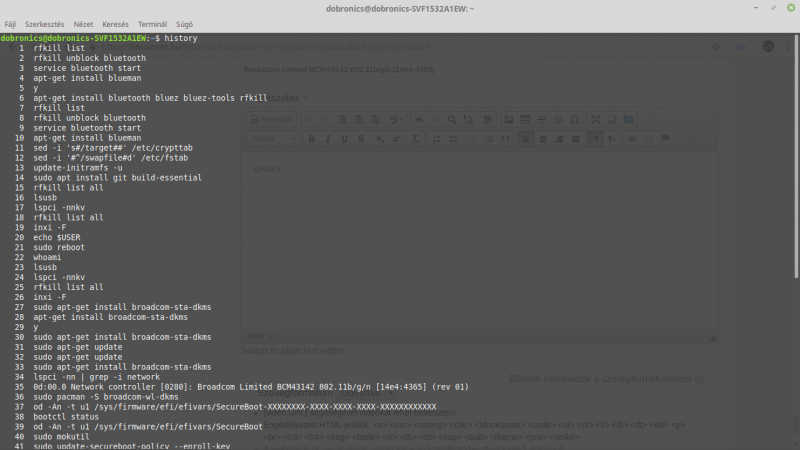Click the 'bootctl status' history line
Image resolution: width=800 pixels, height=450 pixels.
point(66,416)
